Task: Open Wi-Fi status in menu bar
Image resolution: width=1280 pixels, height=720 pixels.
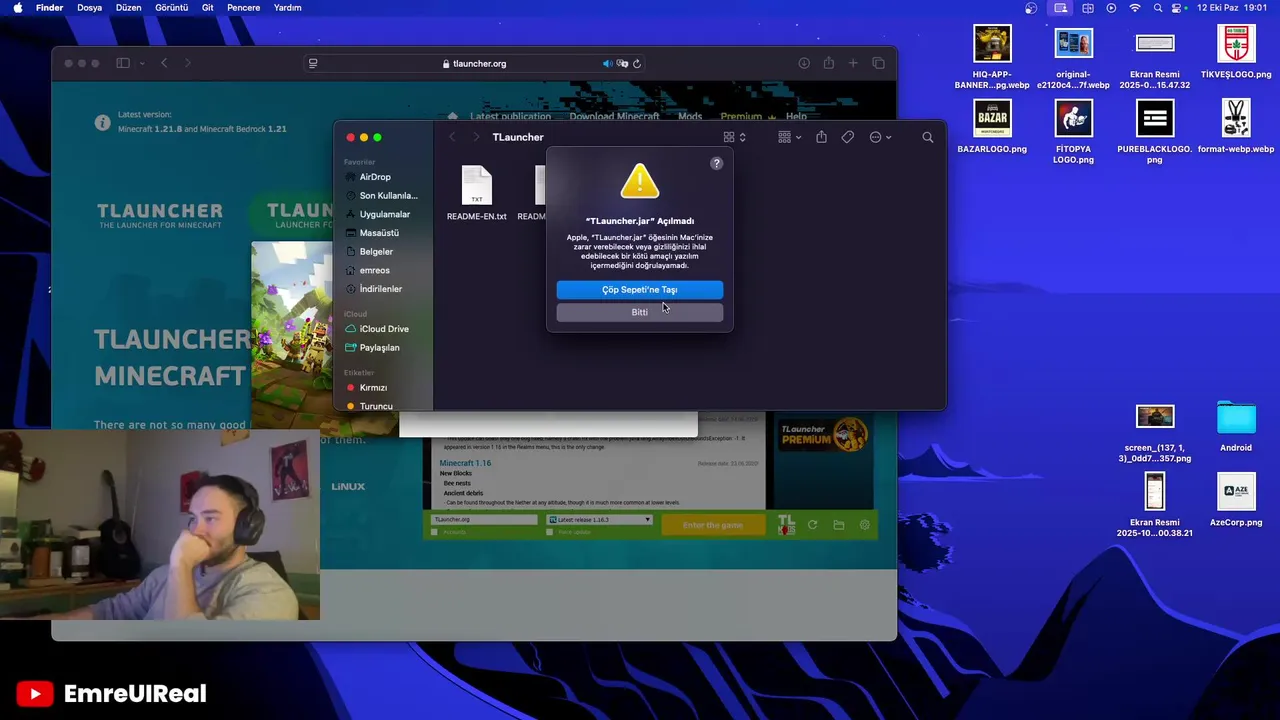Action: click(1135, 7)
